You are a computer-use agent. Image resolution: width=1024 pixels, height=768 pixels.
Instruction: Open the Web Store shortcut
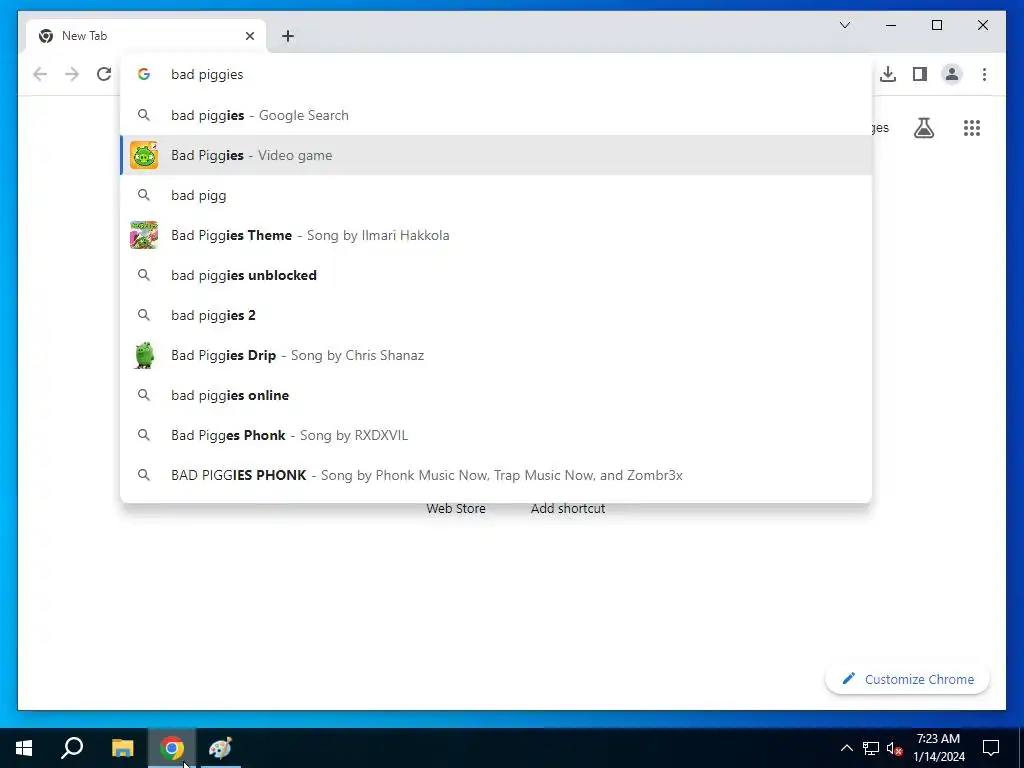coord(456,509)
